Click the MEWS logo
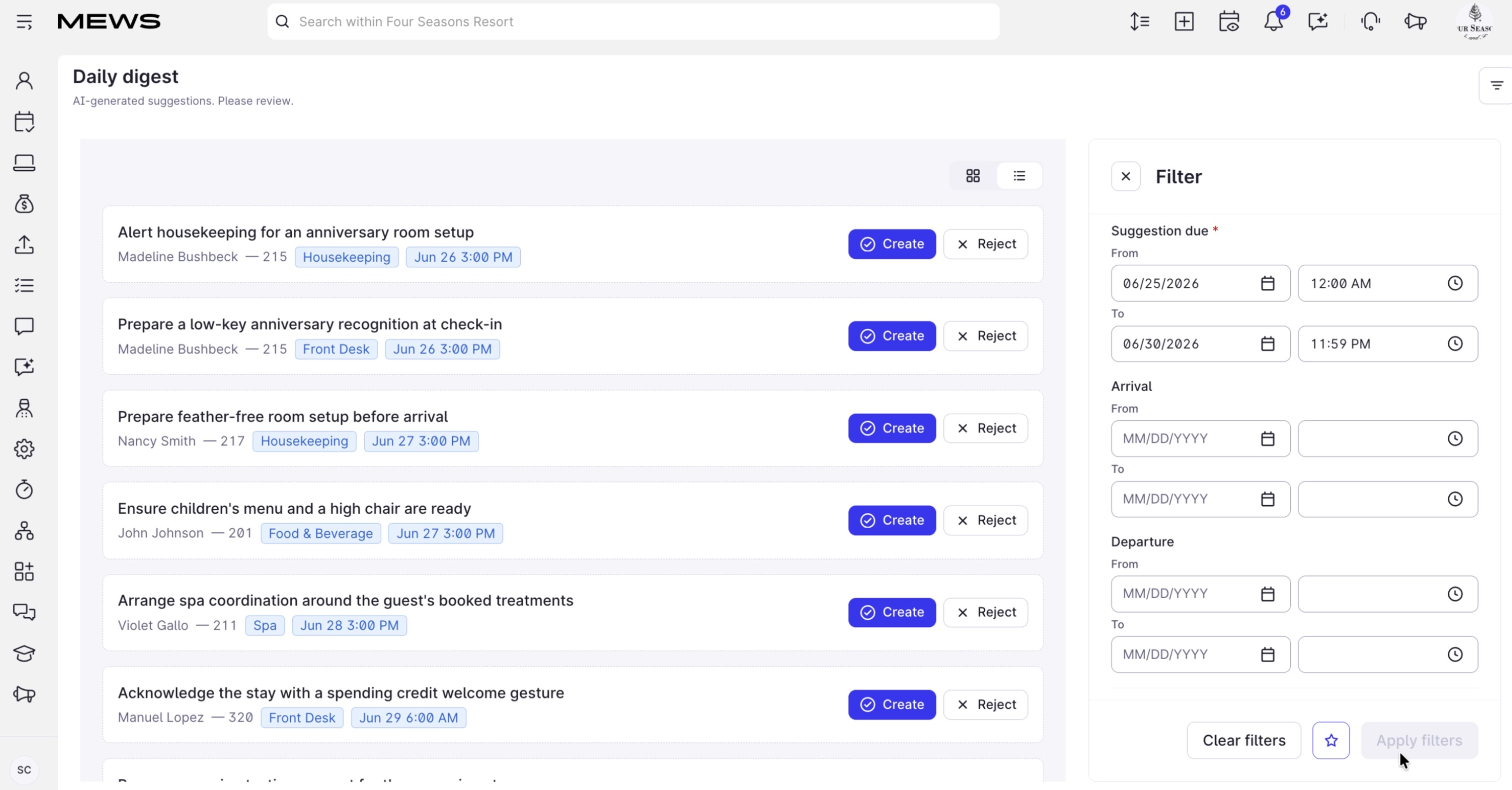 point(109,22)
